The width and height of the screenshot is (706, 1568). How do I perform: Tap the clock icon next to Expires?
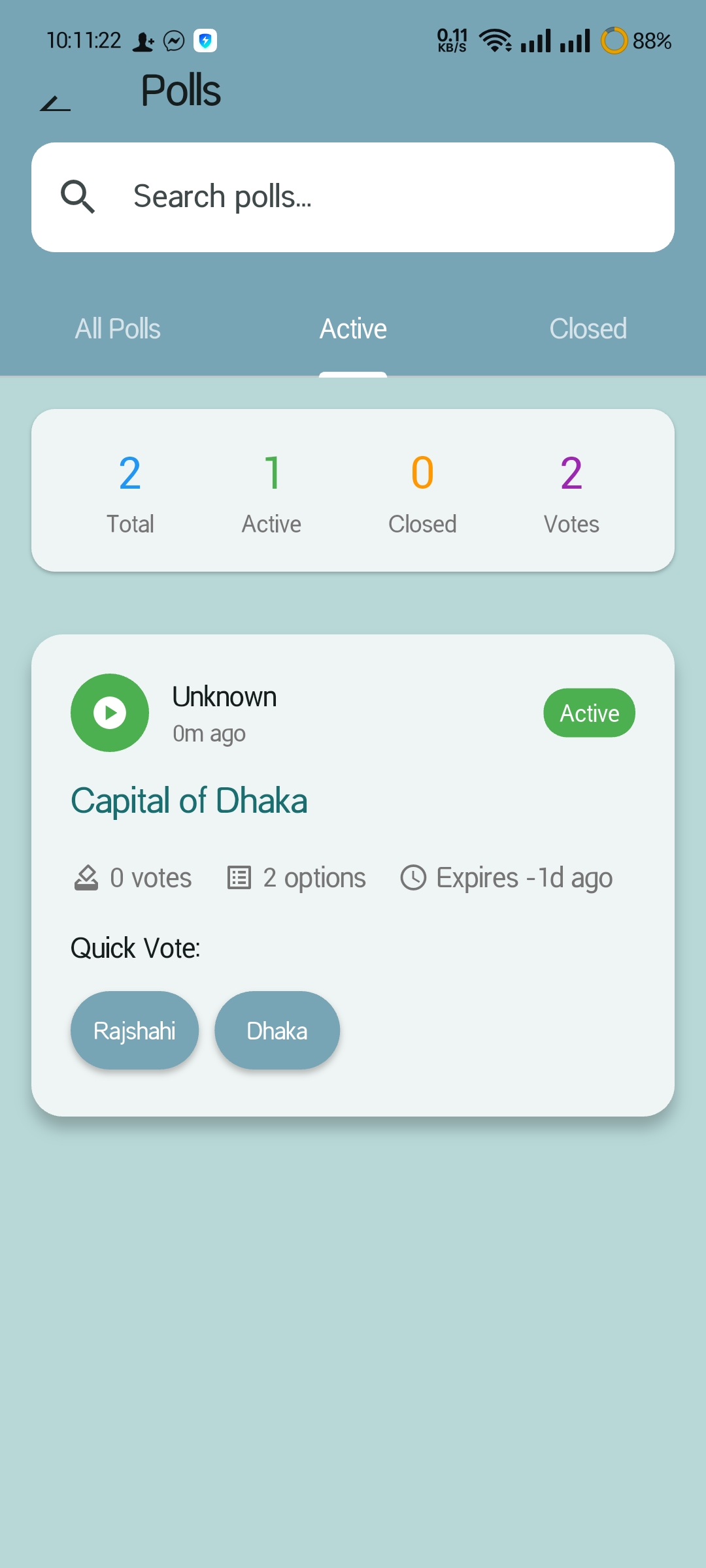(x=413, y=877)
